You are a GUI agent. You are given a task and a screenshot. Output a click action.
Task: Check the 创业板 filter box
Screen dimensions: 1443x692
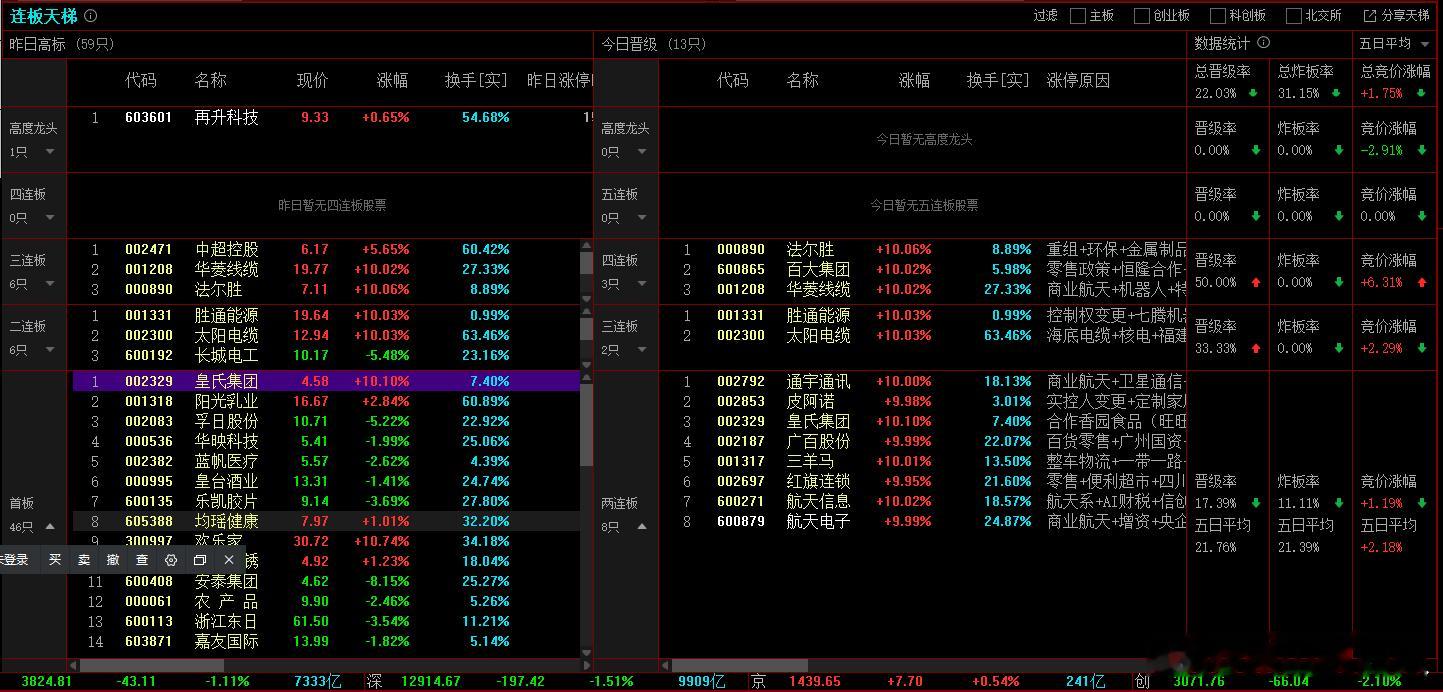(x=1141, y=15)
